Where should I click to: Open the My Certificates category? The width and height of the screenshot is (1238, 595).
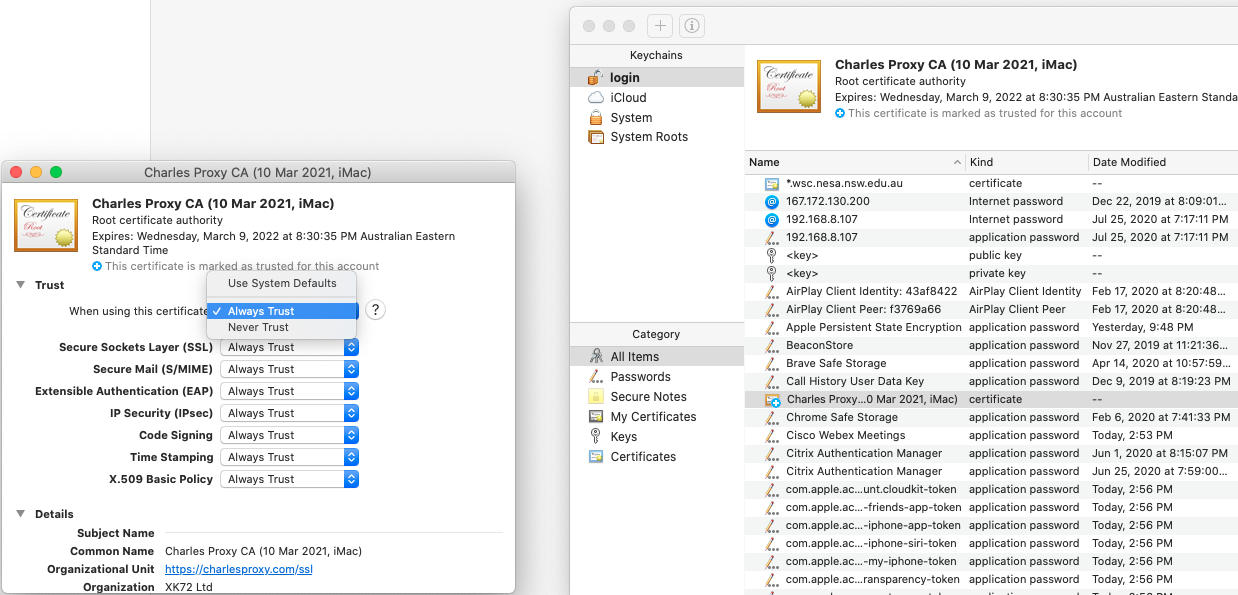[653, 416]
